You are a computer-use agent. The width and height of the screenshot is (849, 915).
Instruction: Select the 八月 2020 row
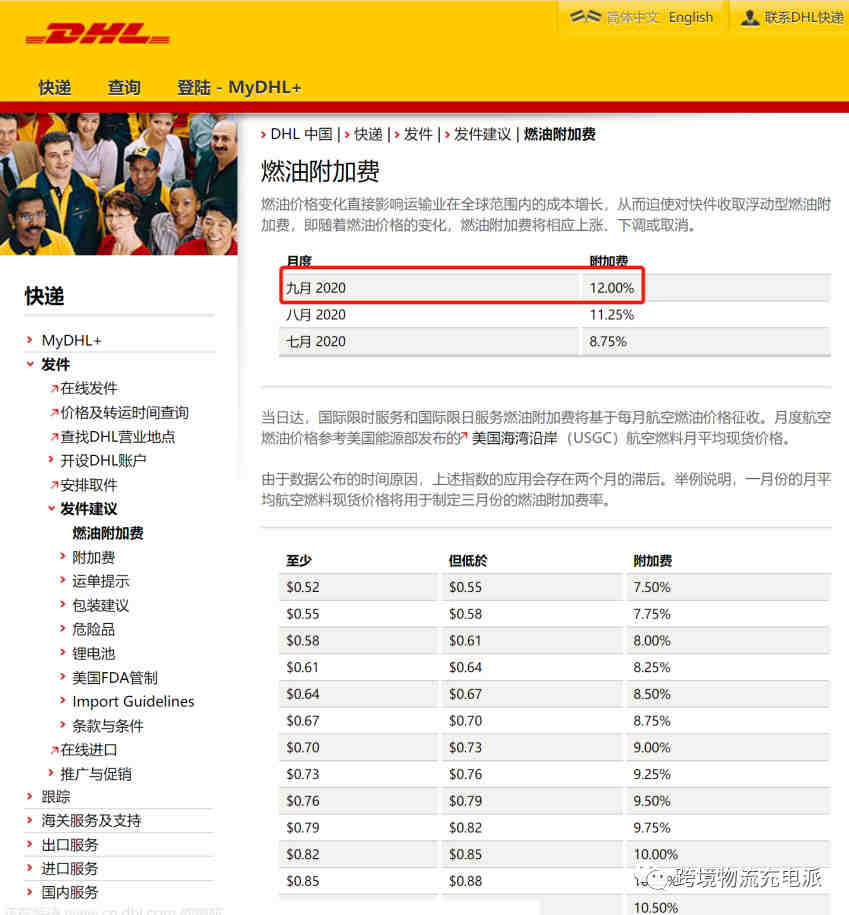[x=554, y=315]
